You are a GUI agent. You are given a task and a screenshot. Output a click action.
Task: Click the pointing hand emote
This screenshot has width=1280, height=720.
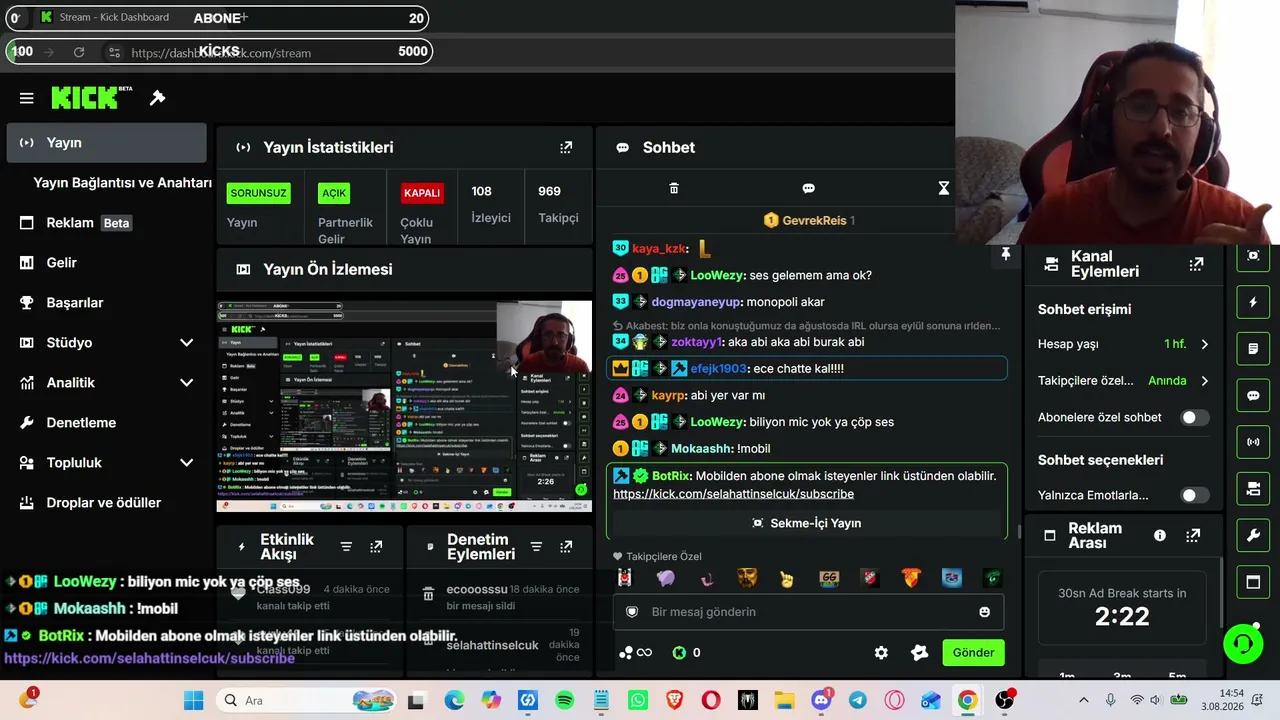[787, 578]
